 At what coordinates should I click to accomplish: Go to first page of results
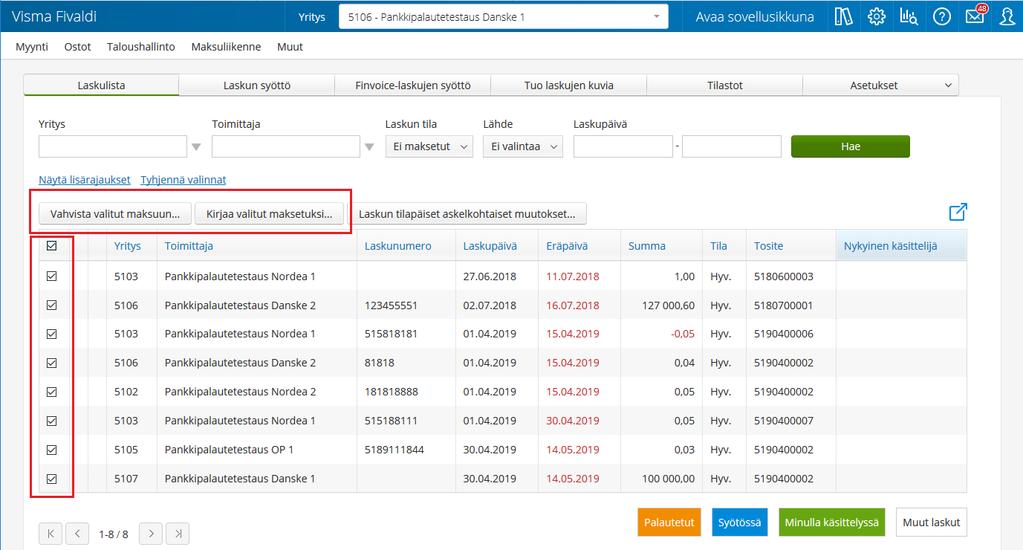coord(51,534)
